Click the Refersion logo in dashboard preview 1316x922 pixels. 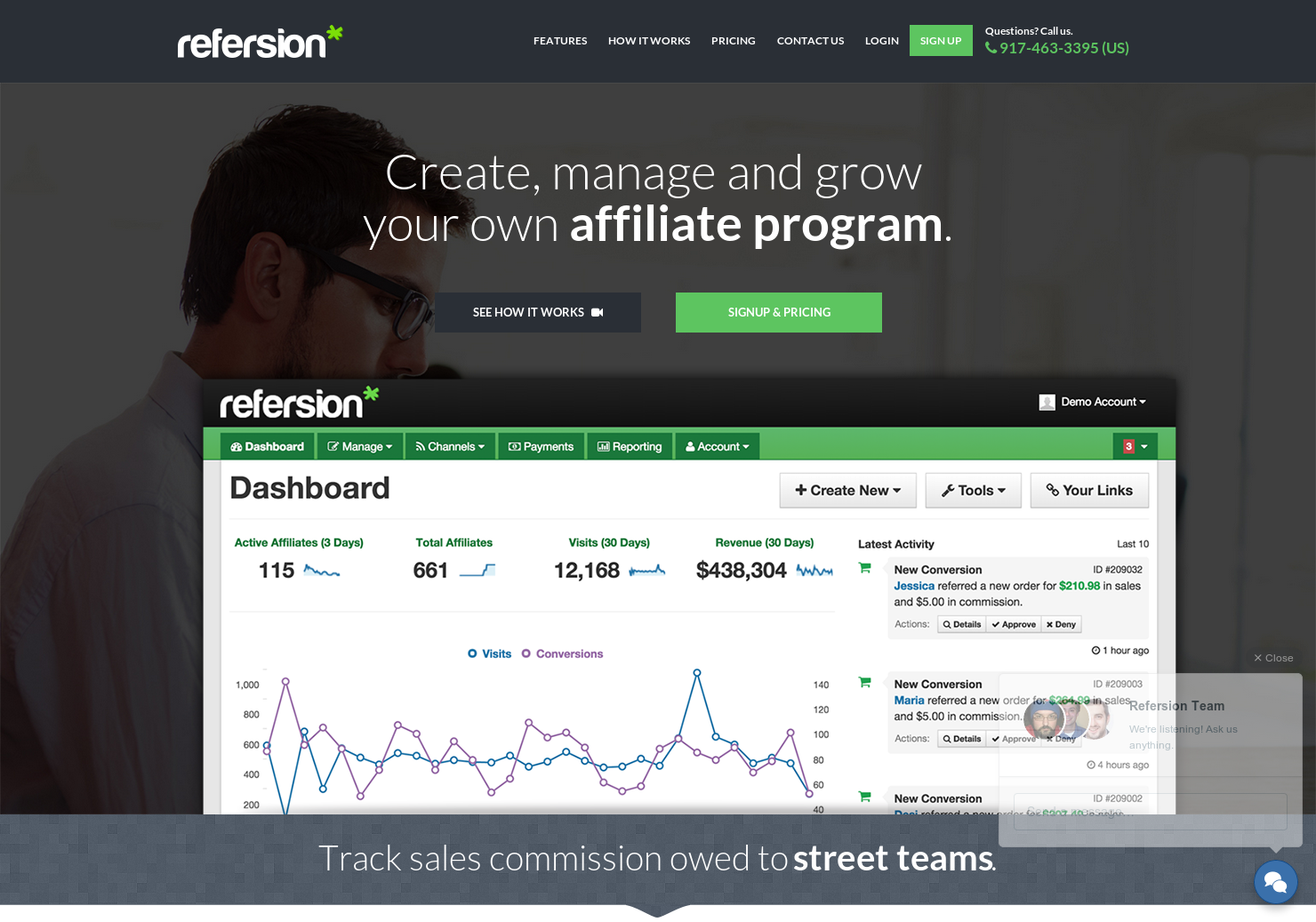pos(299,403)
